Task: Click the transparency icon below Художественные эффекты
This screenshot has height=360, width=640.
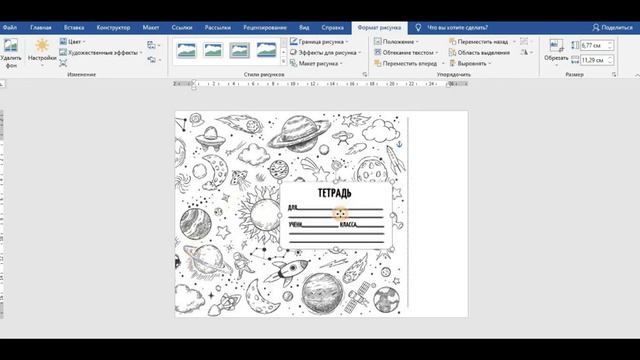Action: point(63,63)
